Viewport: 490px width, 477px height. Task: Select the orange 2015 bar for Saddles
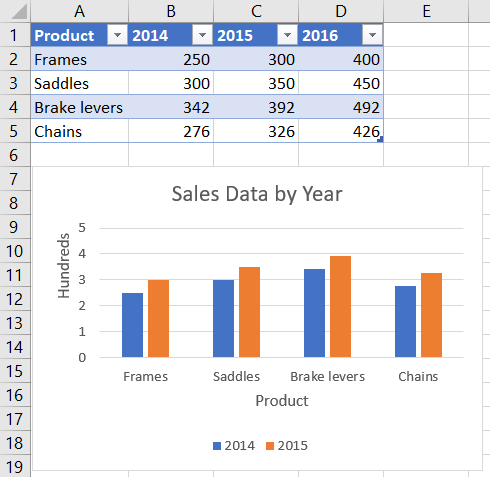coord(249,312)
